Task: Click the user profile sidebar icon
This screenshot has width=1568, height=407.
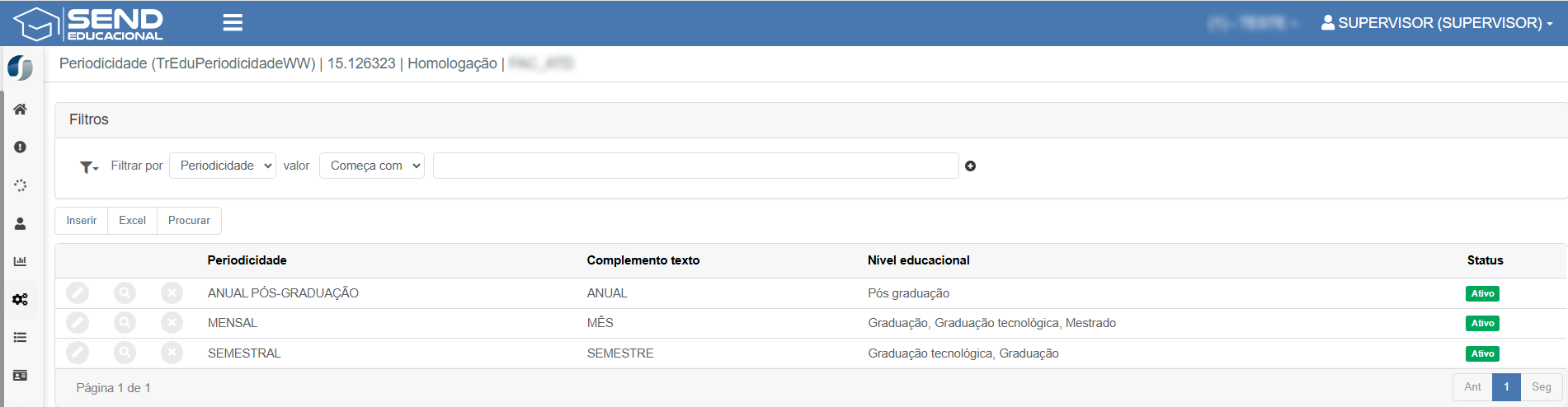Action: coord(20,223)
